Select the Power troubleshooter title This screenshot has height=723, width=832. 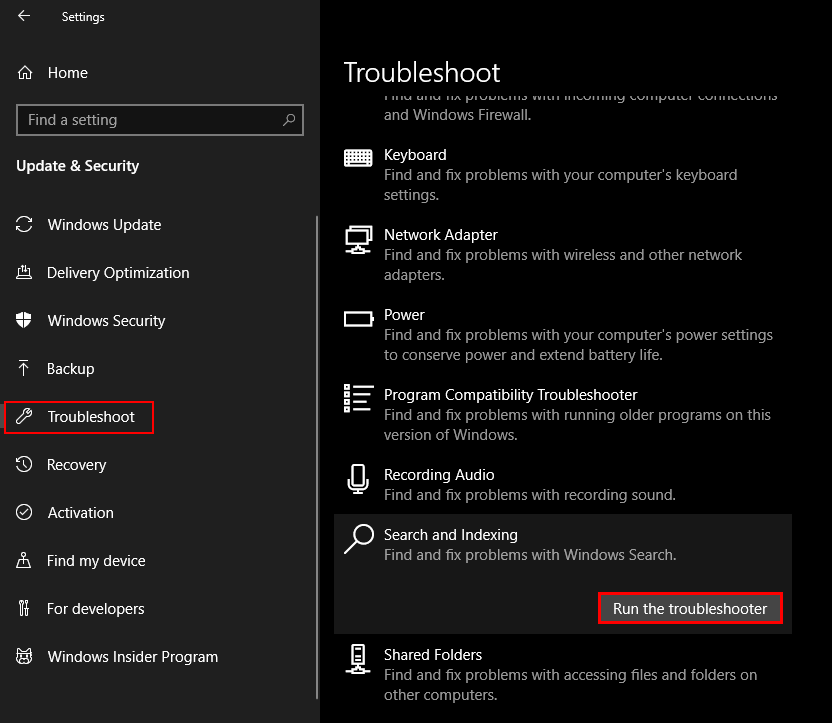(404, 315)
